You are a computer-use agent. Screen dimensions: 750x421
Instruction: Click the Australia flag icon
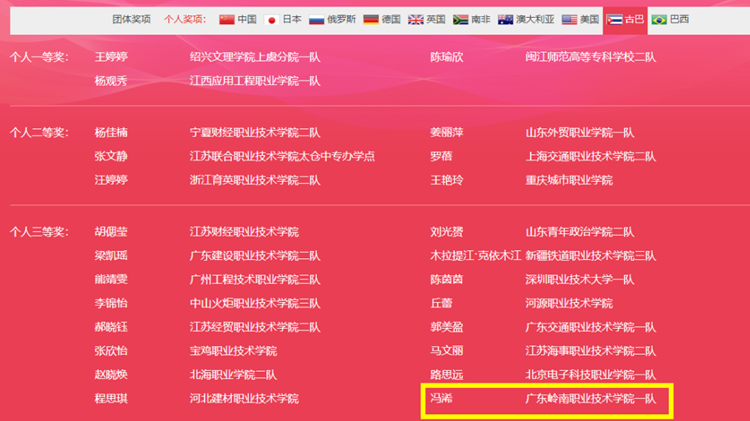(505, 19)
